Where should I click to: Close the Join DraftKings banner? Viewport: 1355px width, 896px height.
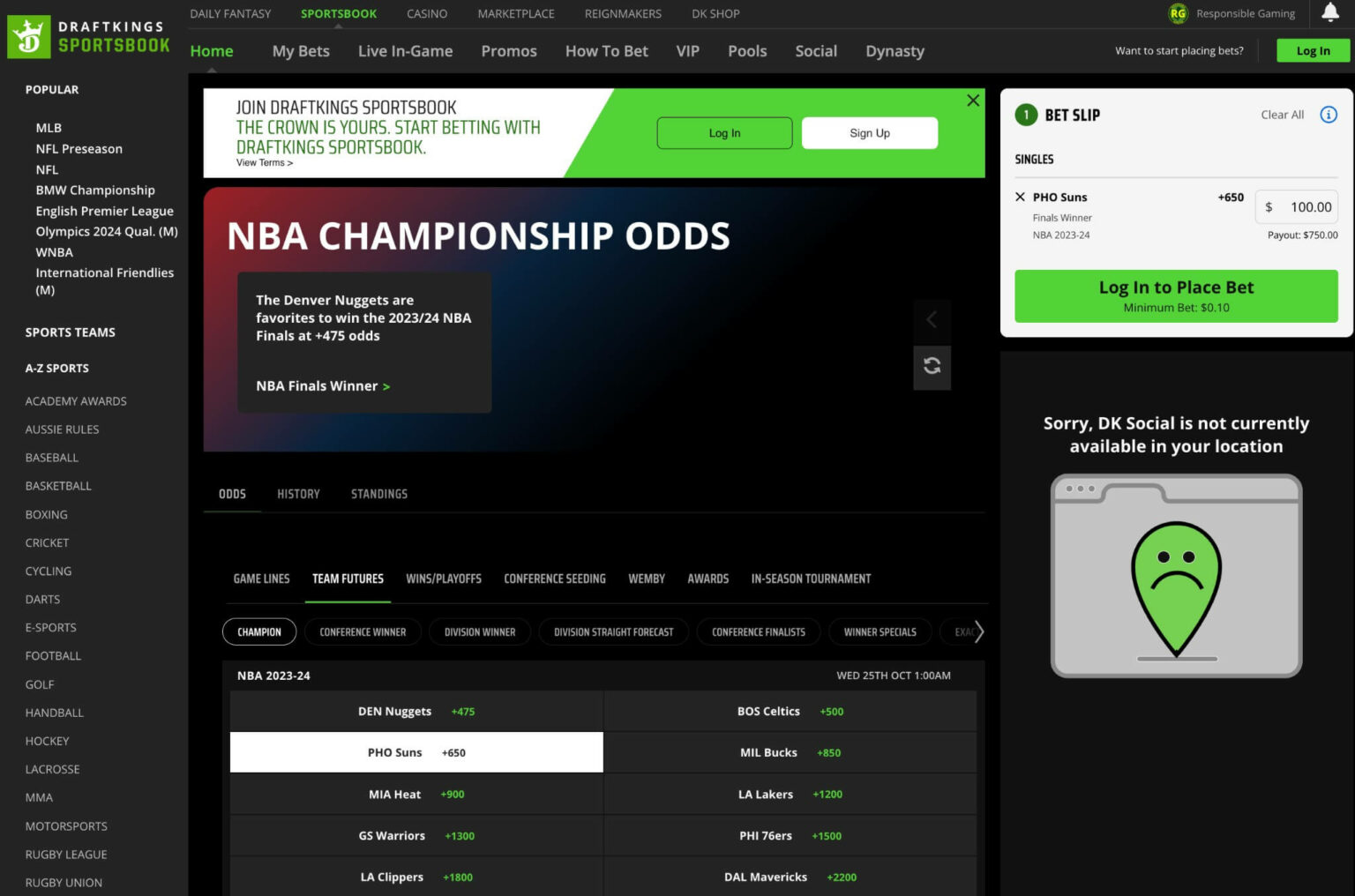pos(973,101)
